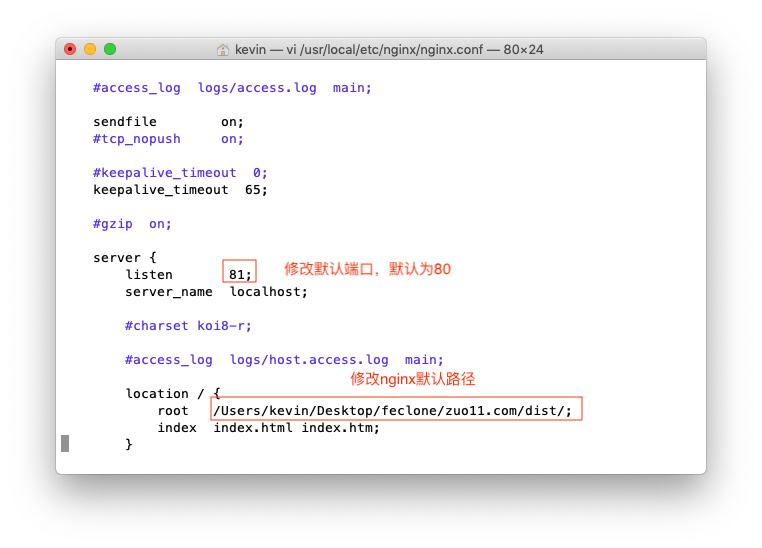762x548 pixels.
Task: Click the 'localhost;' value
Action: coord(269,292)
